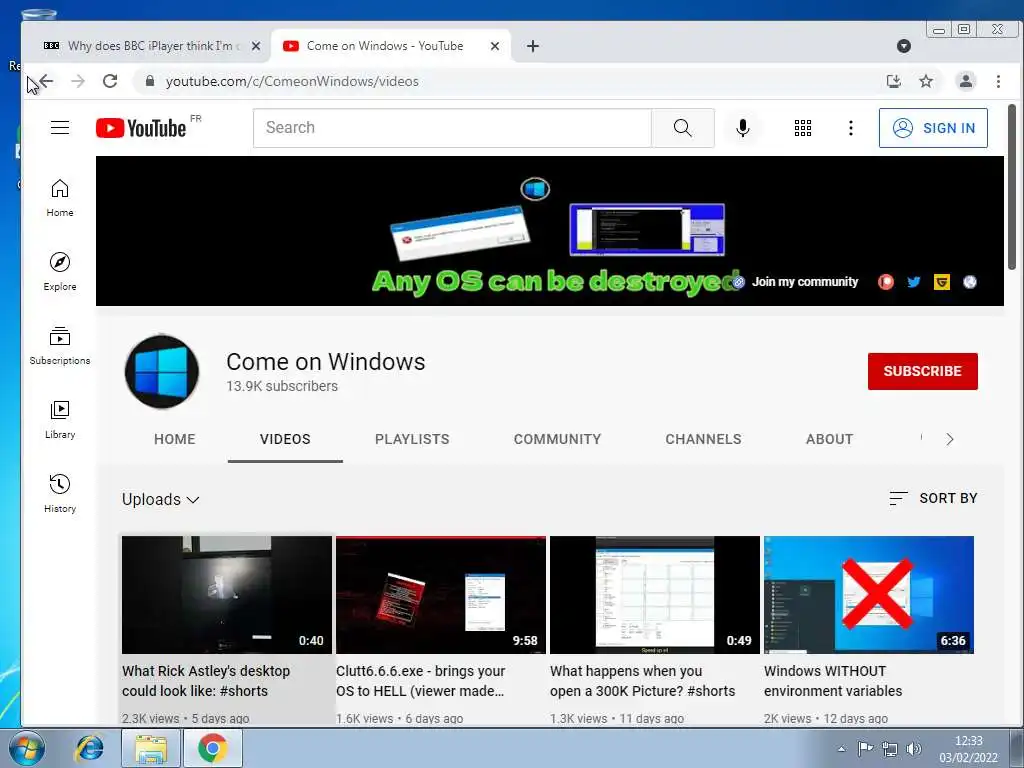
Task: Click the site lock icon
Action: pyautogui.click(x=150, y=81)
